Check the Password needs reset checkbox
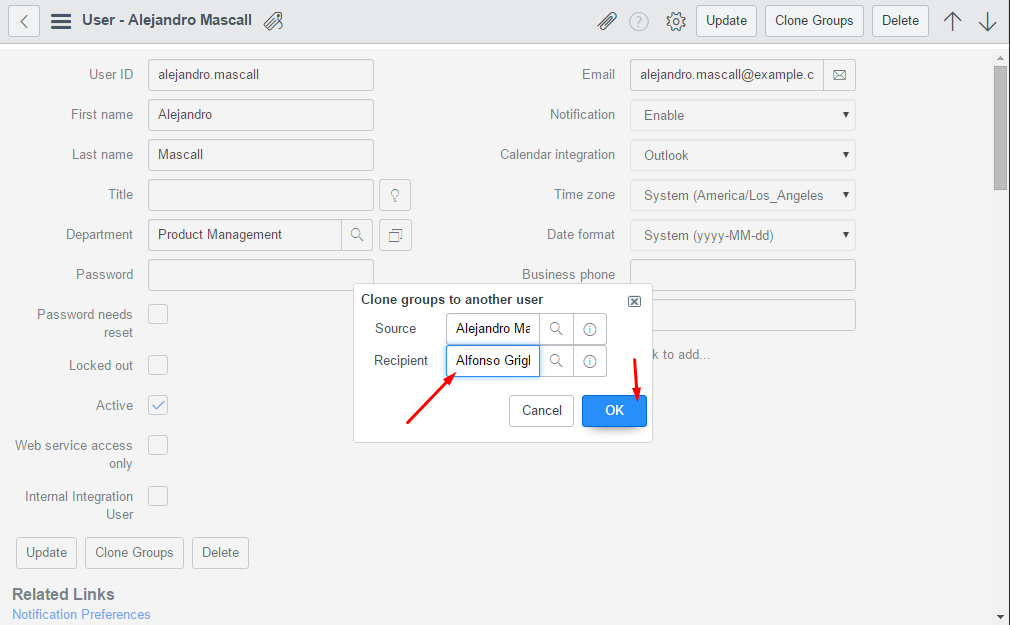Screen dimensions: 1010x625 click(158, 315)
